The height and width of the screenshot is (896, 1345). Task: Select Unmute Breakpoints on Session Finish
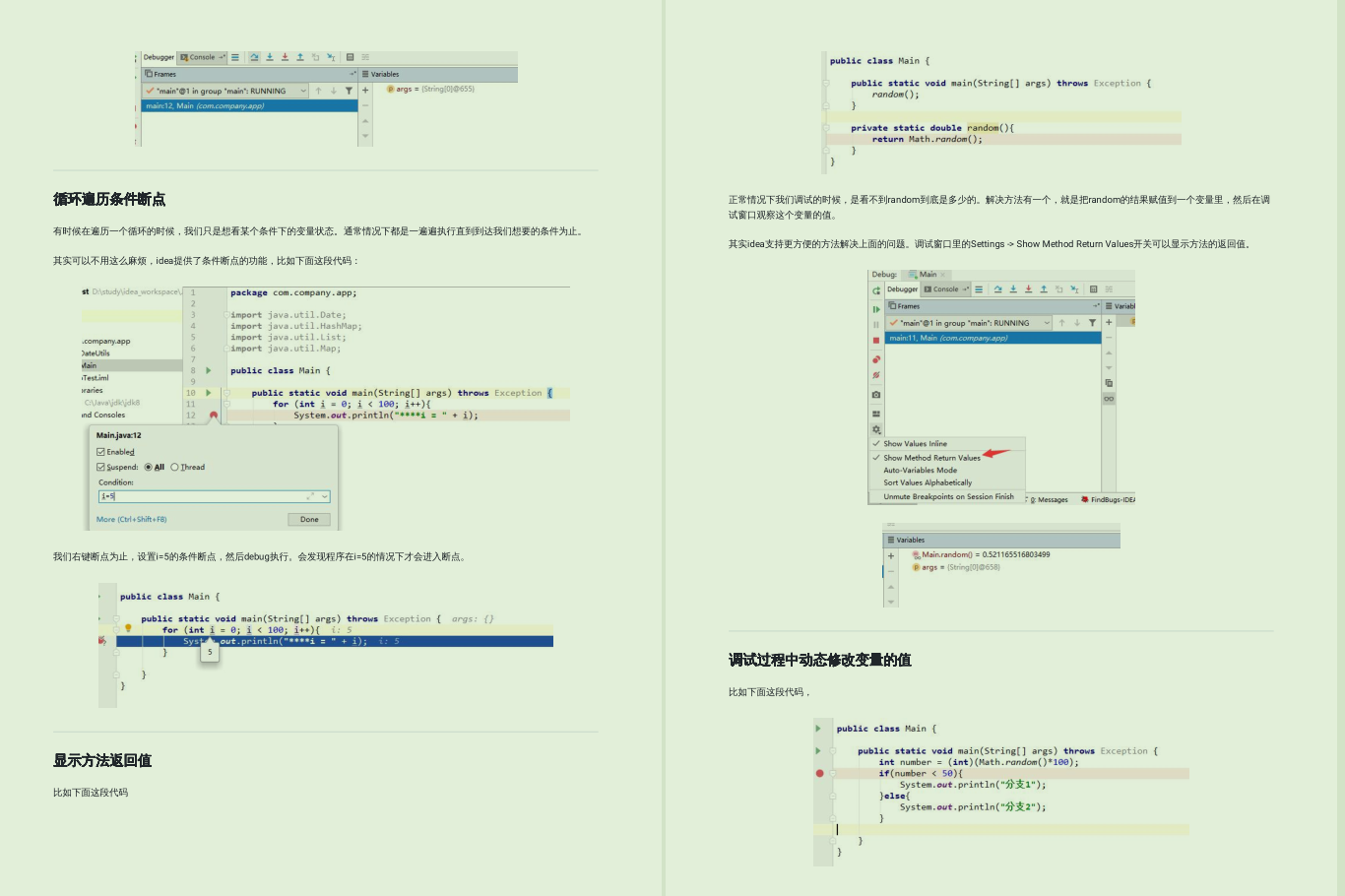(x=948, y=497)
